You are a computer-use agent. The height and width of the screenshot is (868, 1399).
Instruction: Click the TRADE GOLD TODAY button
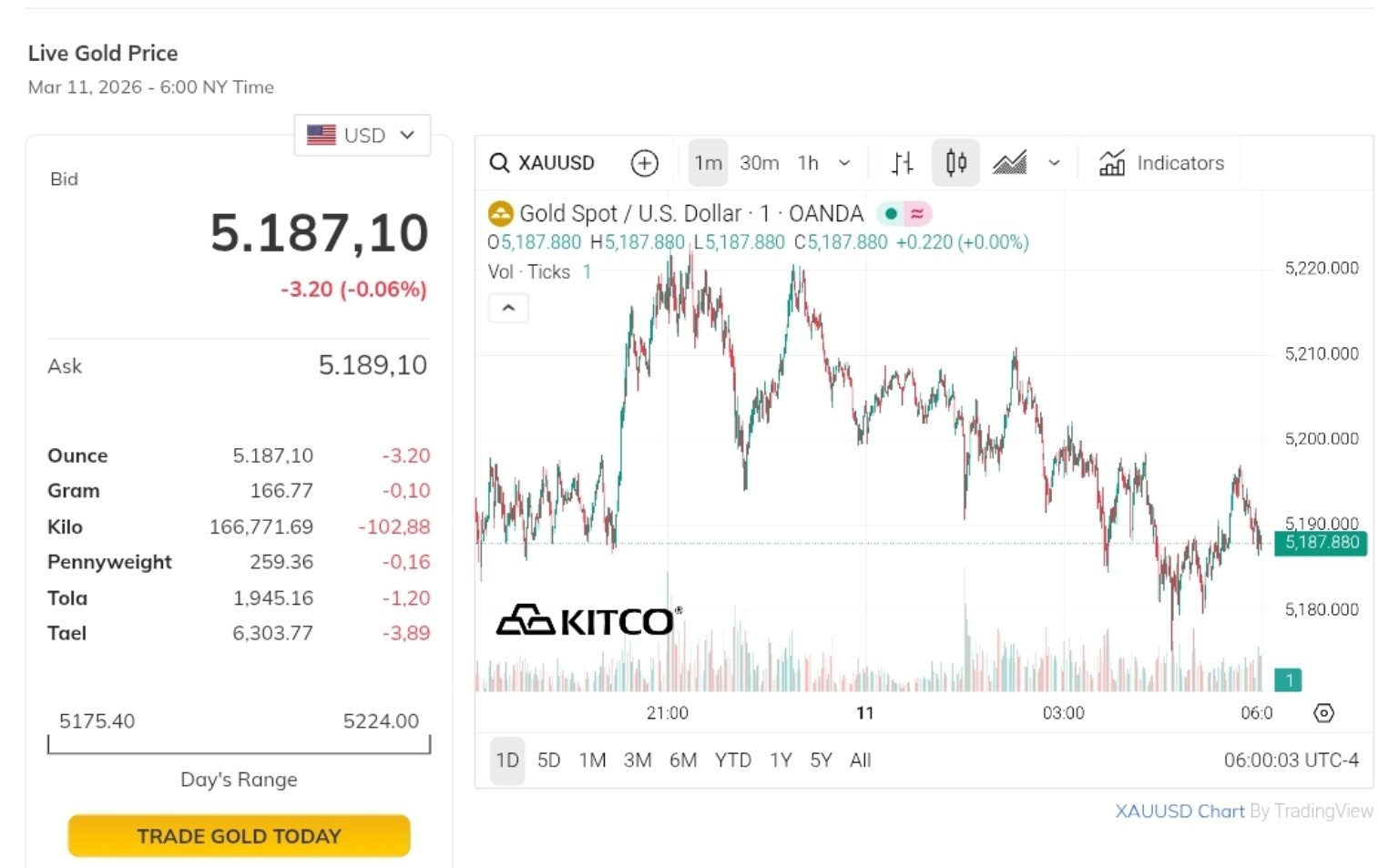pyautogui.click(x=239, y=836)
